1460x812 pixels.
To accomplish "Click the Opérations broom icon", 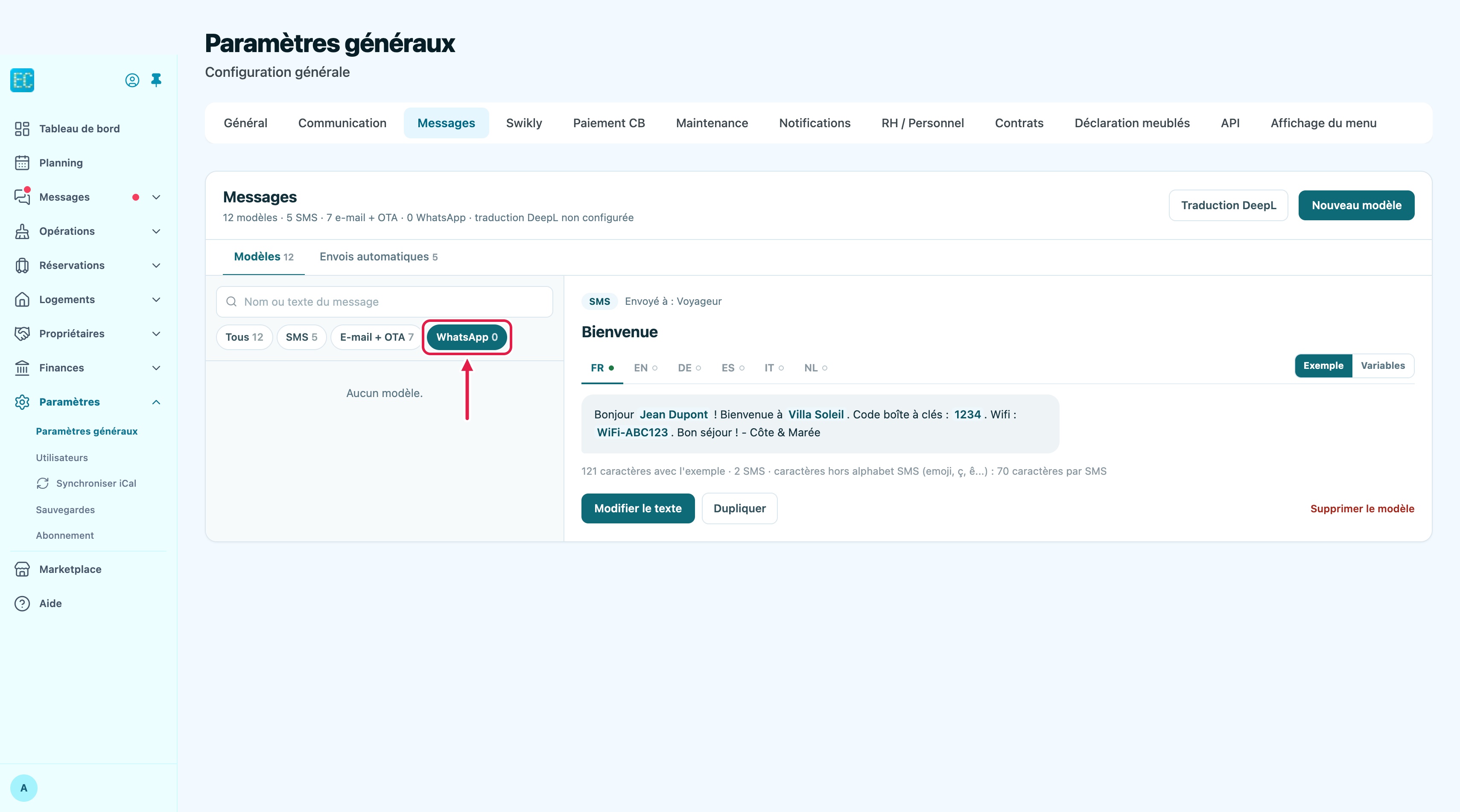I will pos(22,231).
